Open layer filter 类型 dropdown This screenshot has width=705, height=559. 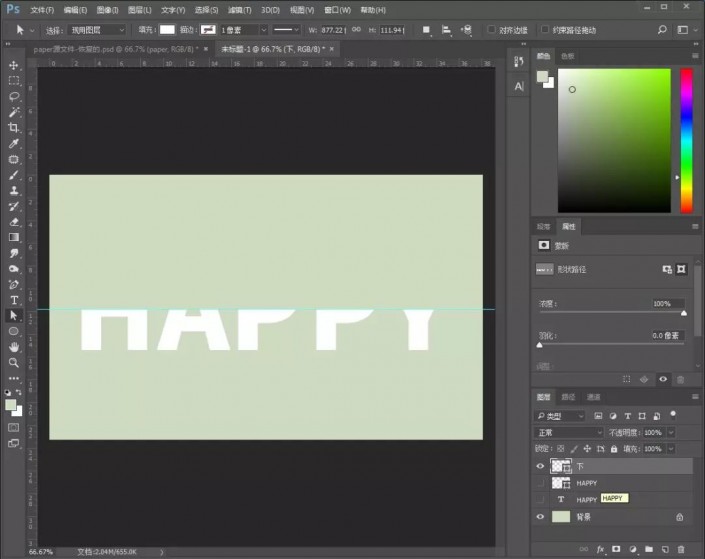[x=560, y=416]
